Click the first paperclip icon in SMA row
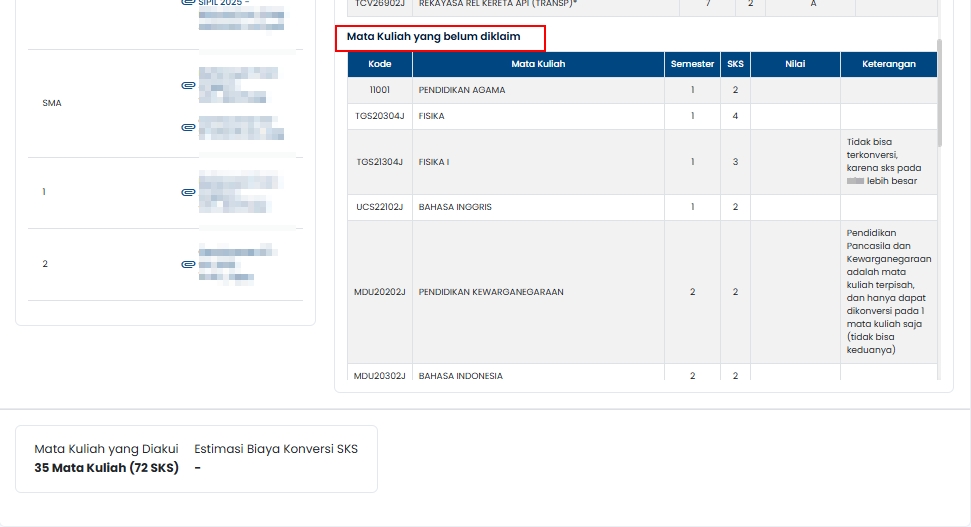This screenshot has width=971, height=527. click(x=188, y=86)
